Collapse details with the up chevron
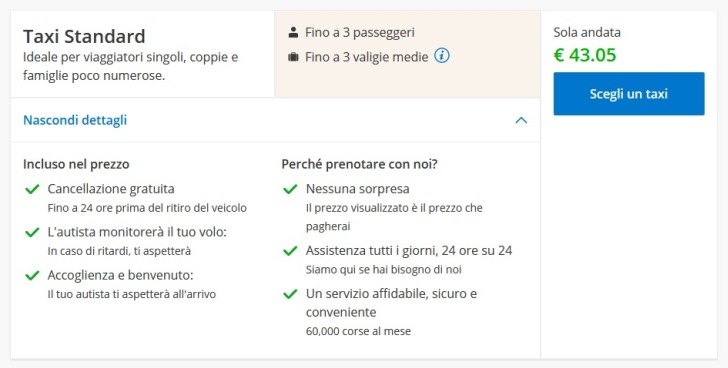Viewport: 728px width, 368px height. click(x=521, y=120)
